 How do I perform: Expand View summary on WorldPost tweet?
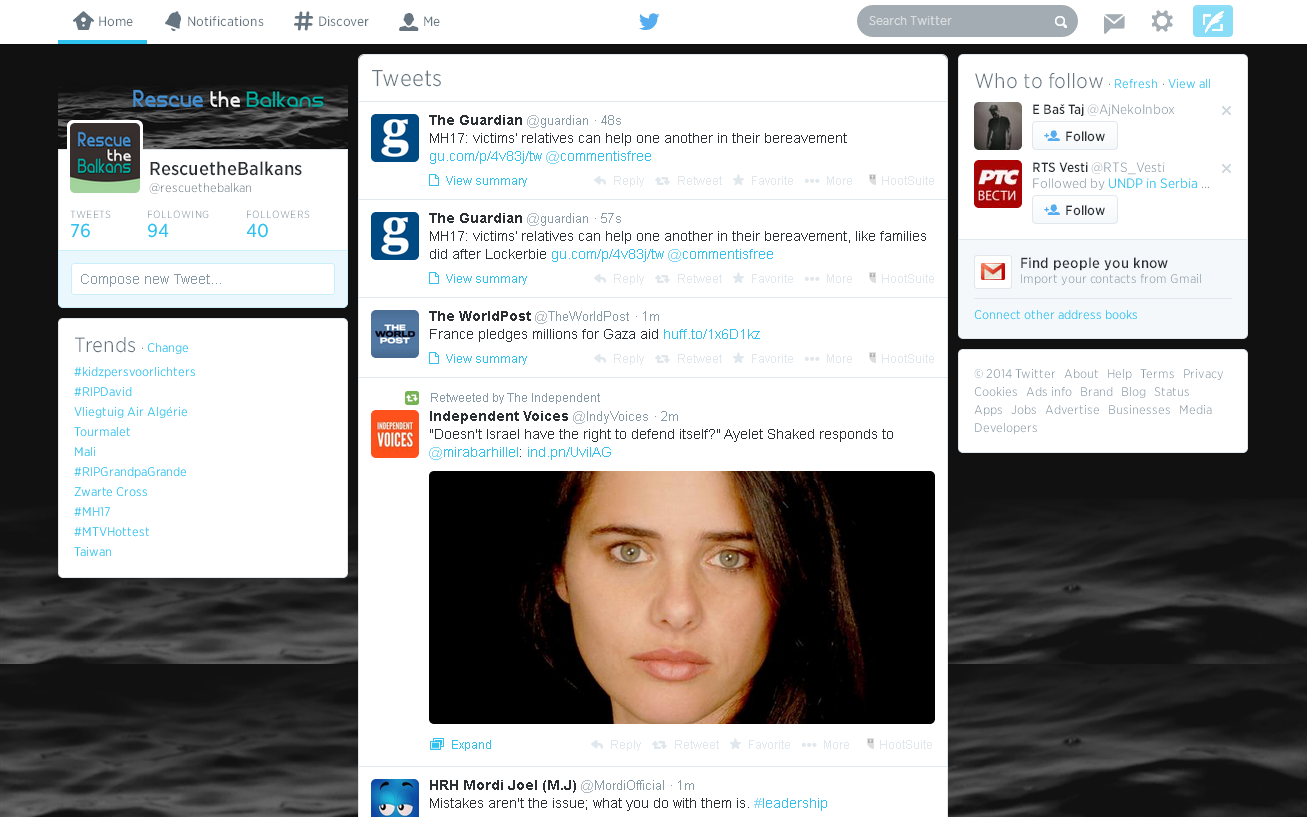point(478,359)
